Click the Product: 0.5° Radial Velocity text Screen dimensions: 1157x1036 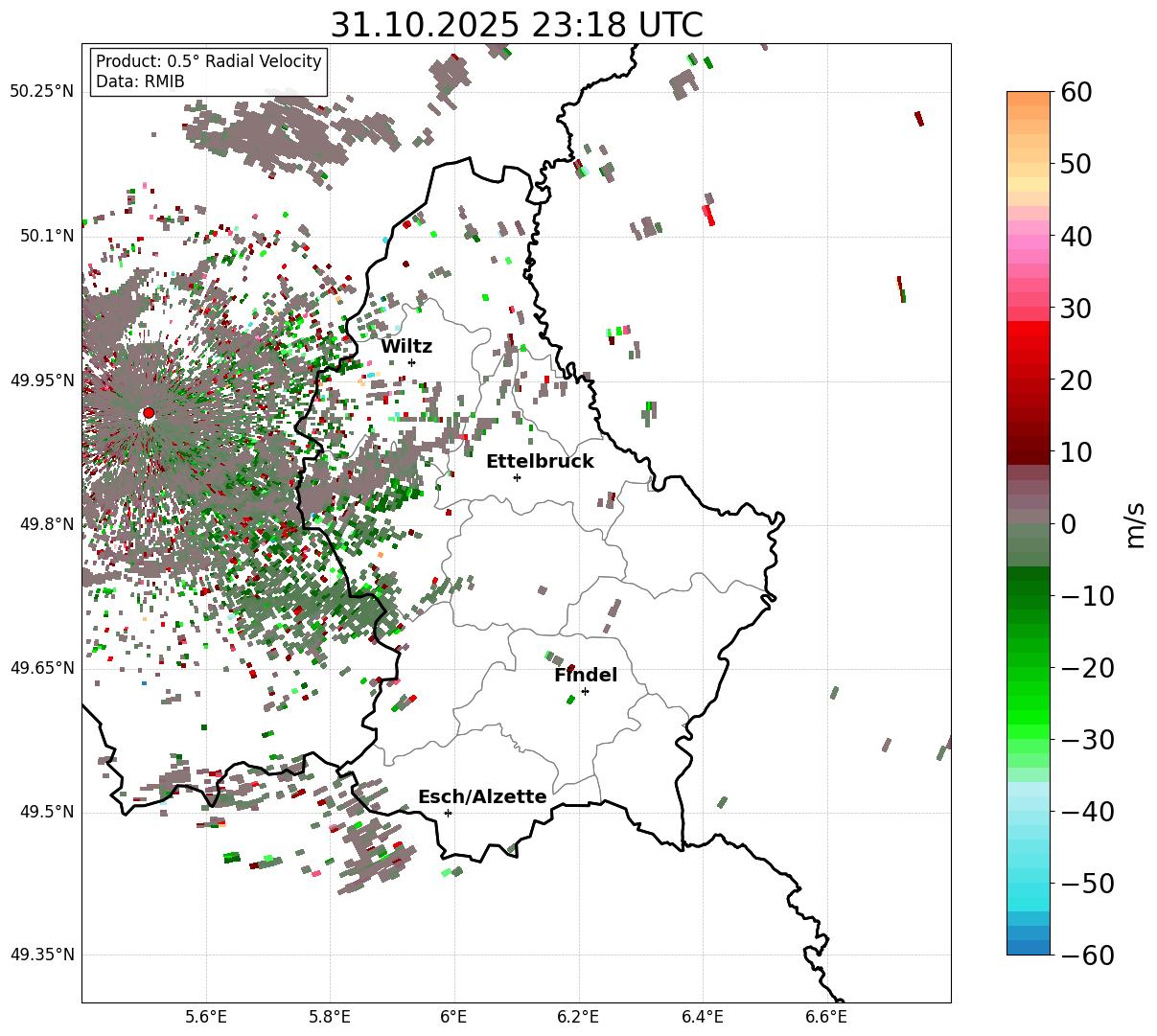tap(209, 61)
